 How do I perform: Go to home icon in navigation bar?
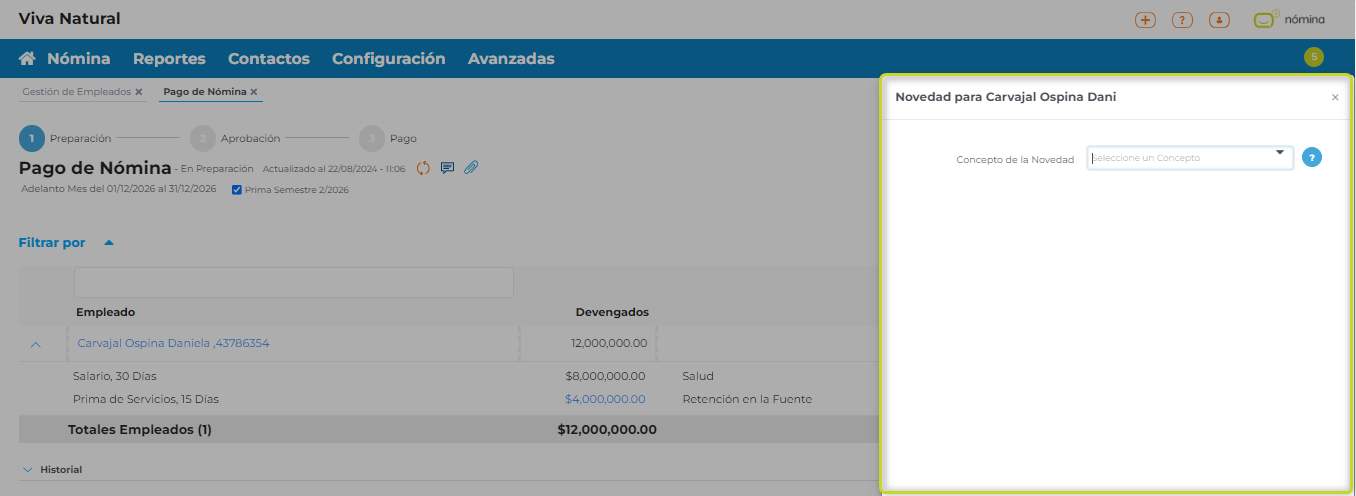click(x=28, y=59)
